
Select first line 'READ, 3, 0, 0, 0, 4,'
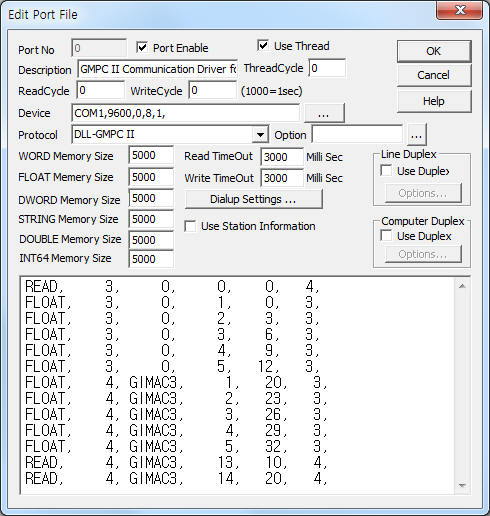(172, 286)
